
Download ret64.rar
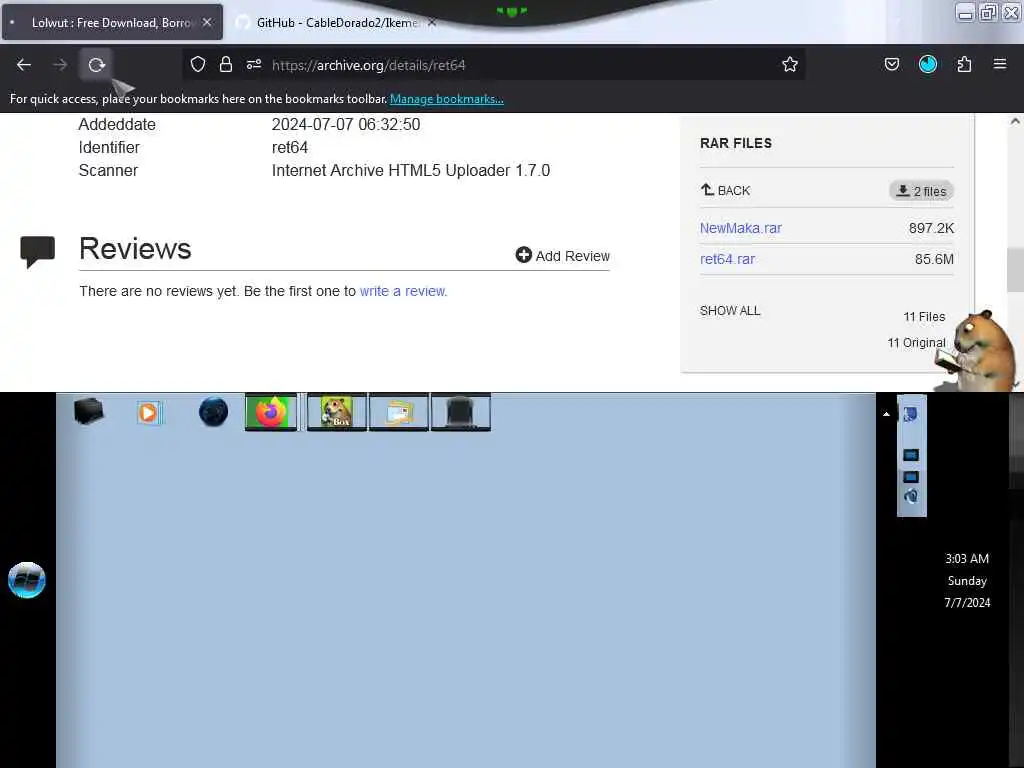point(728,259)
